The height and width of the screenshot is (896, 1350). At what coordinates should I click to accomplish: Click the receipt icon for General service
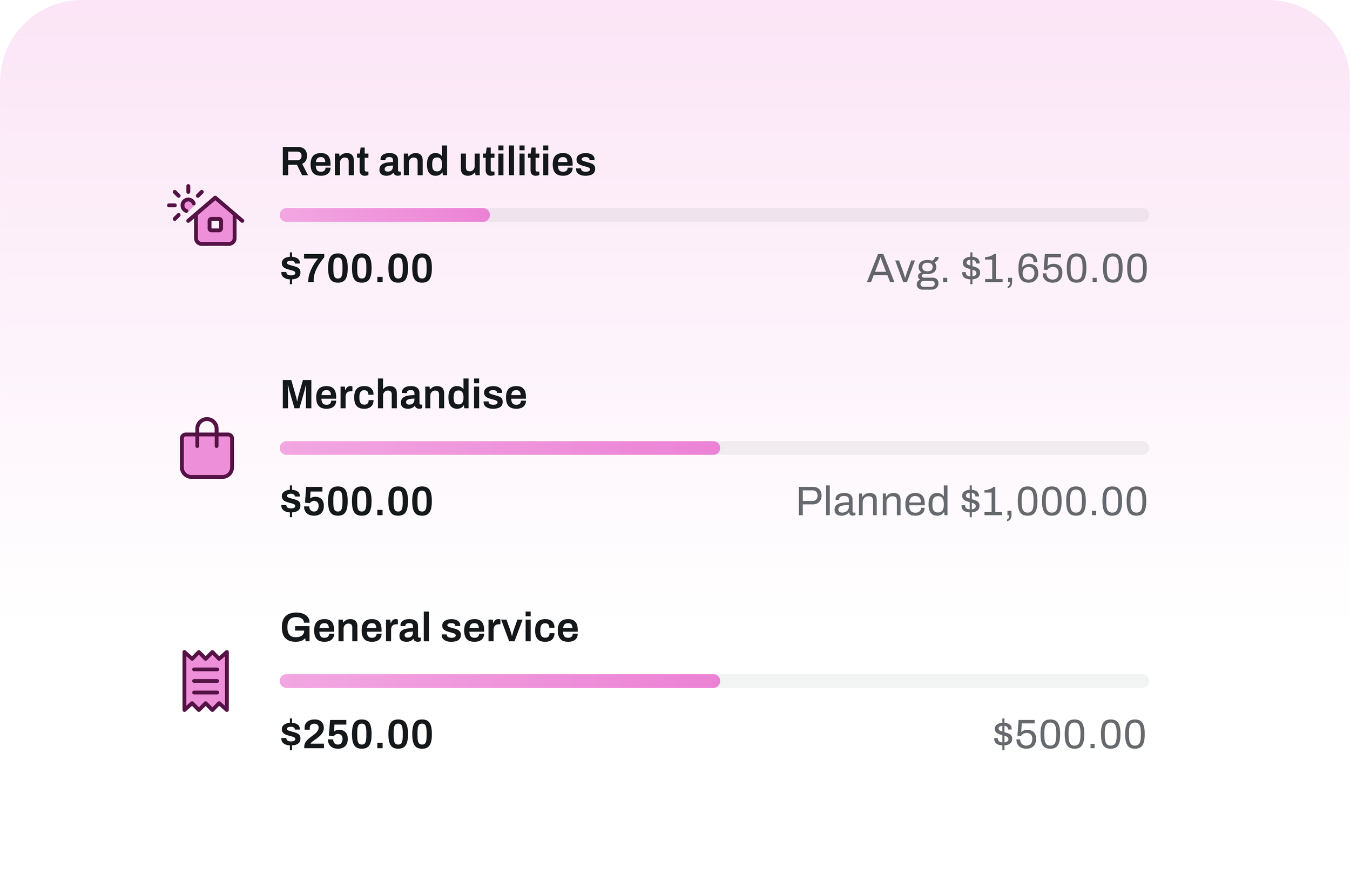click(206, 681)
